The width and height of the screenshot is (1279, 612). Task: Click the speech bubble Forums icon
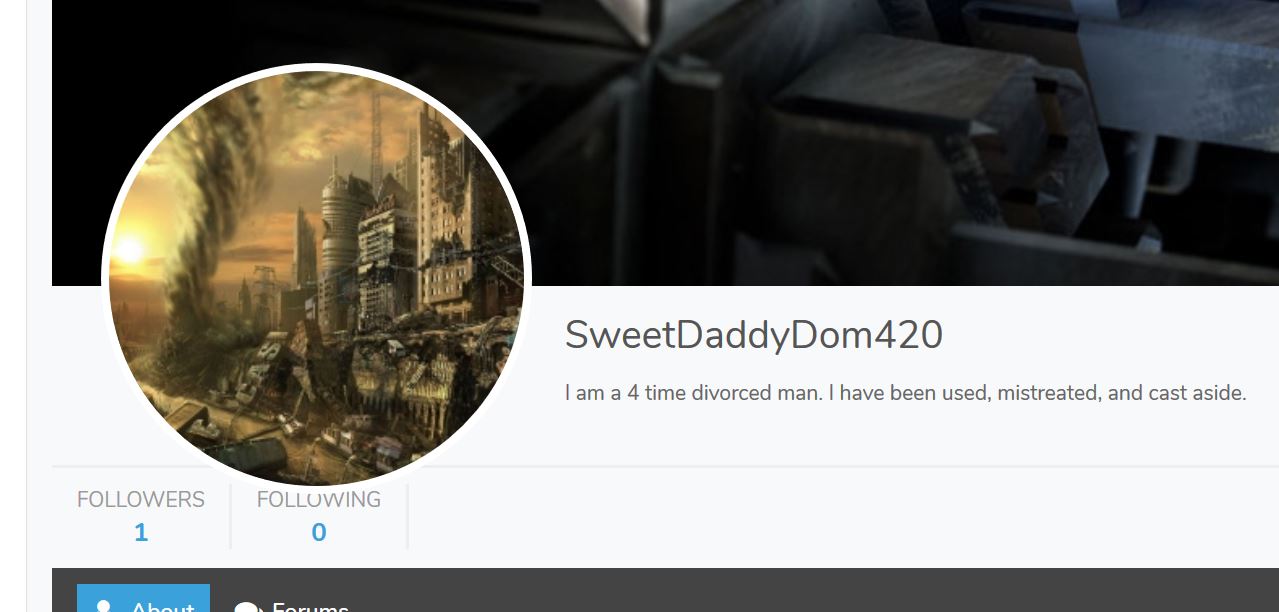pyautogui.click(x=247, y=607)
